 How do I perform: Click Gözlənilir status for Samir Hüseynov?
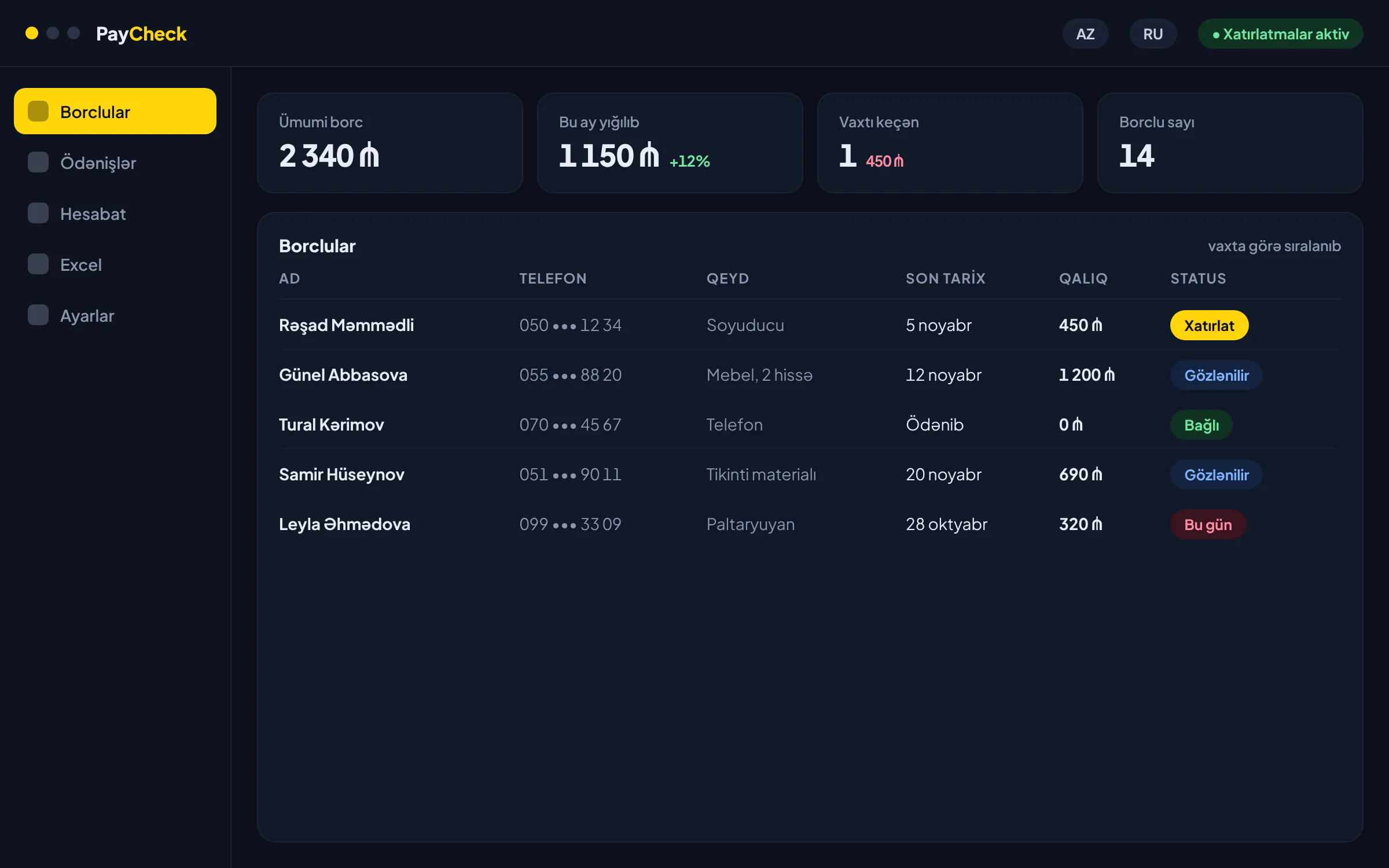tap(1216, 475)
